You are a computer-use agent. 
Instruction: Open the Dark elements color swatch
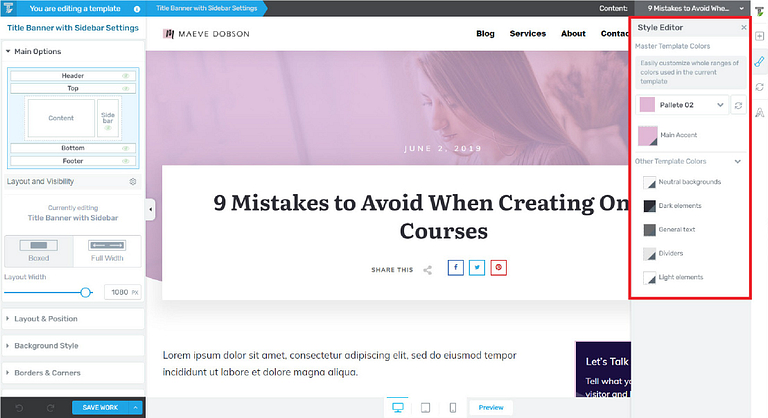click(649, 206)
